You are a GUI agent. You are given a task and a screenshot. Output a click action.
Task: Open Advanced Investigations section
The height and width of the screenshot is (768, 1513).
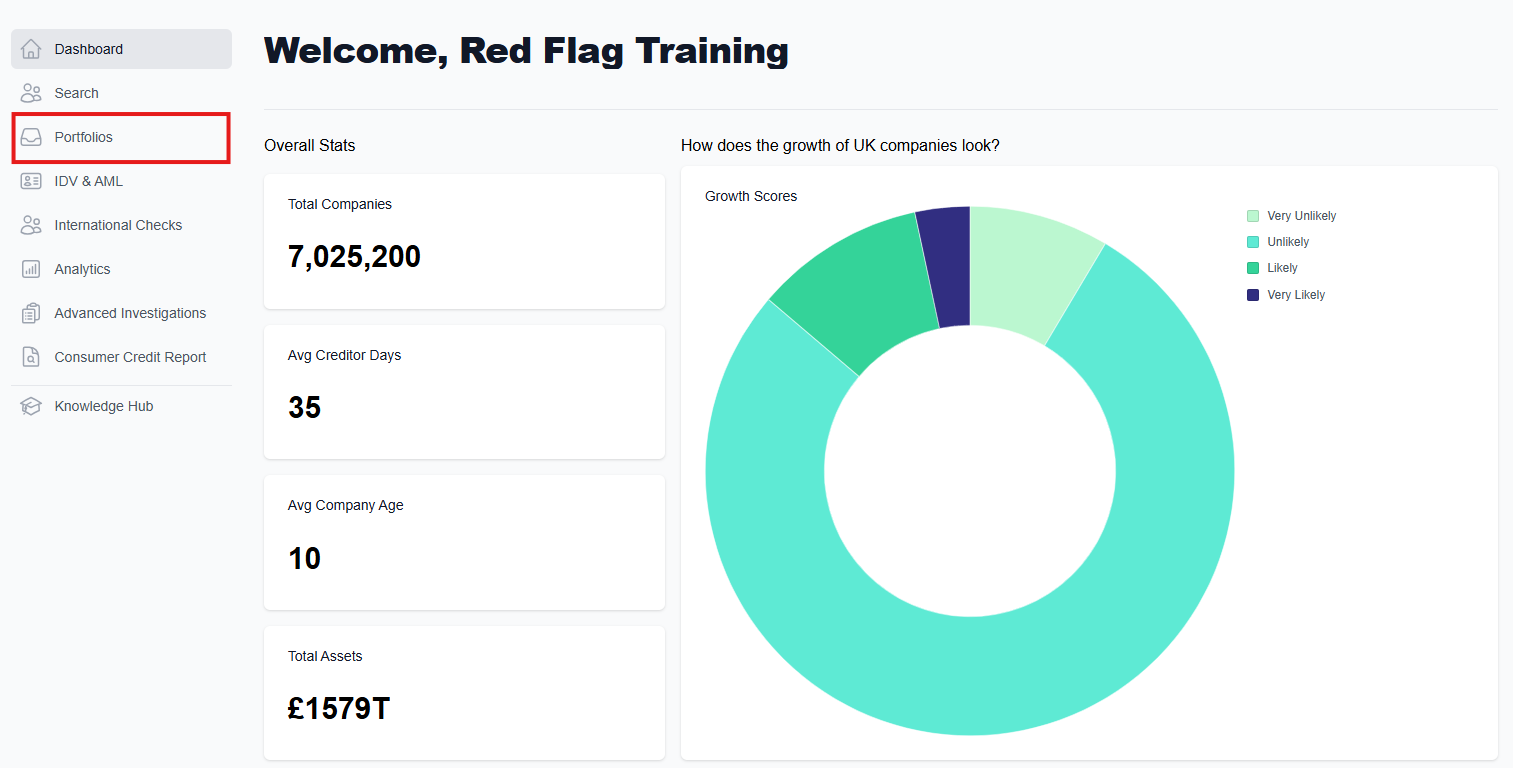(x=121, y=313)
